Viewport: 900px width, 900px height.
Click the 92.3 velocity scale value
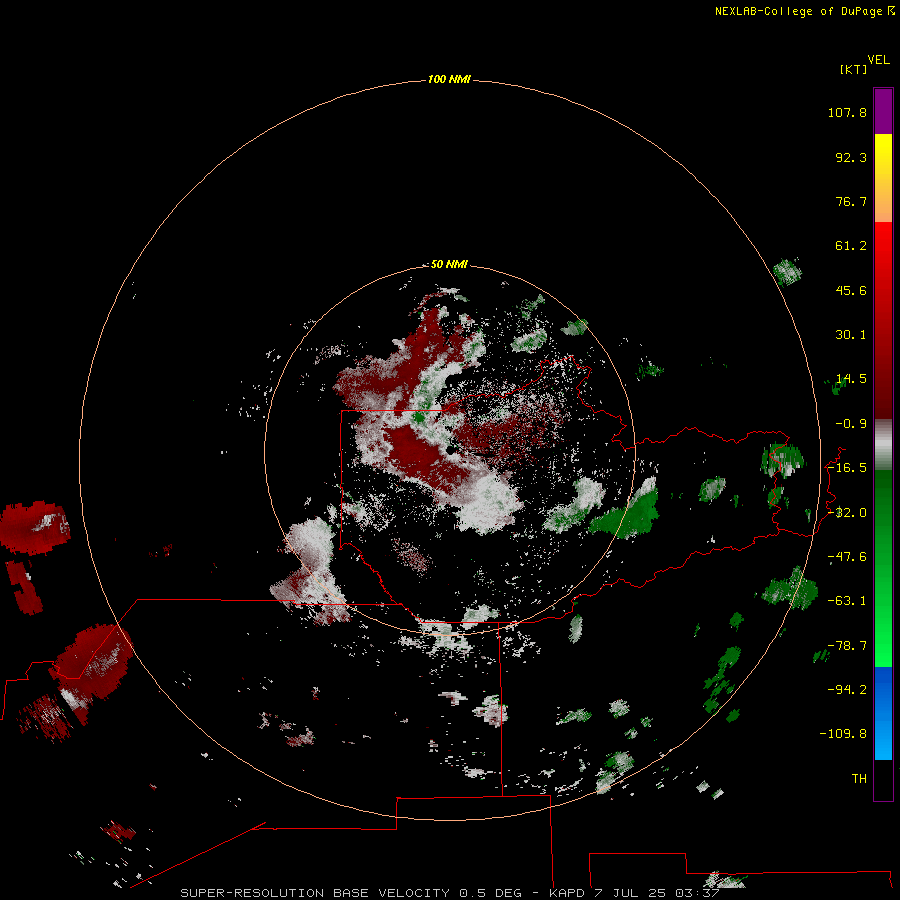[851, 157]
